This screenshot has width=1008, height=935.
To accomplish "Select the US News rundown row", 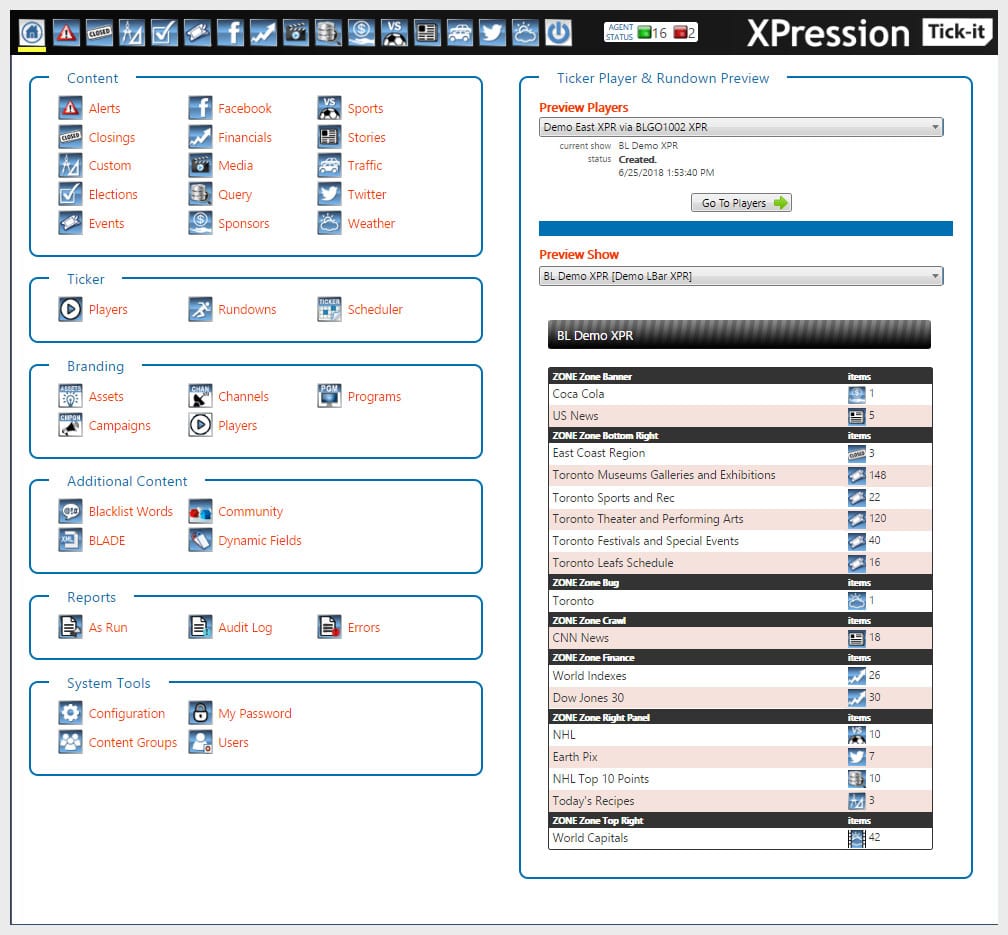I will 740,416.
